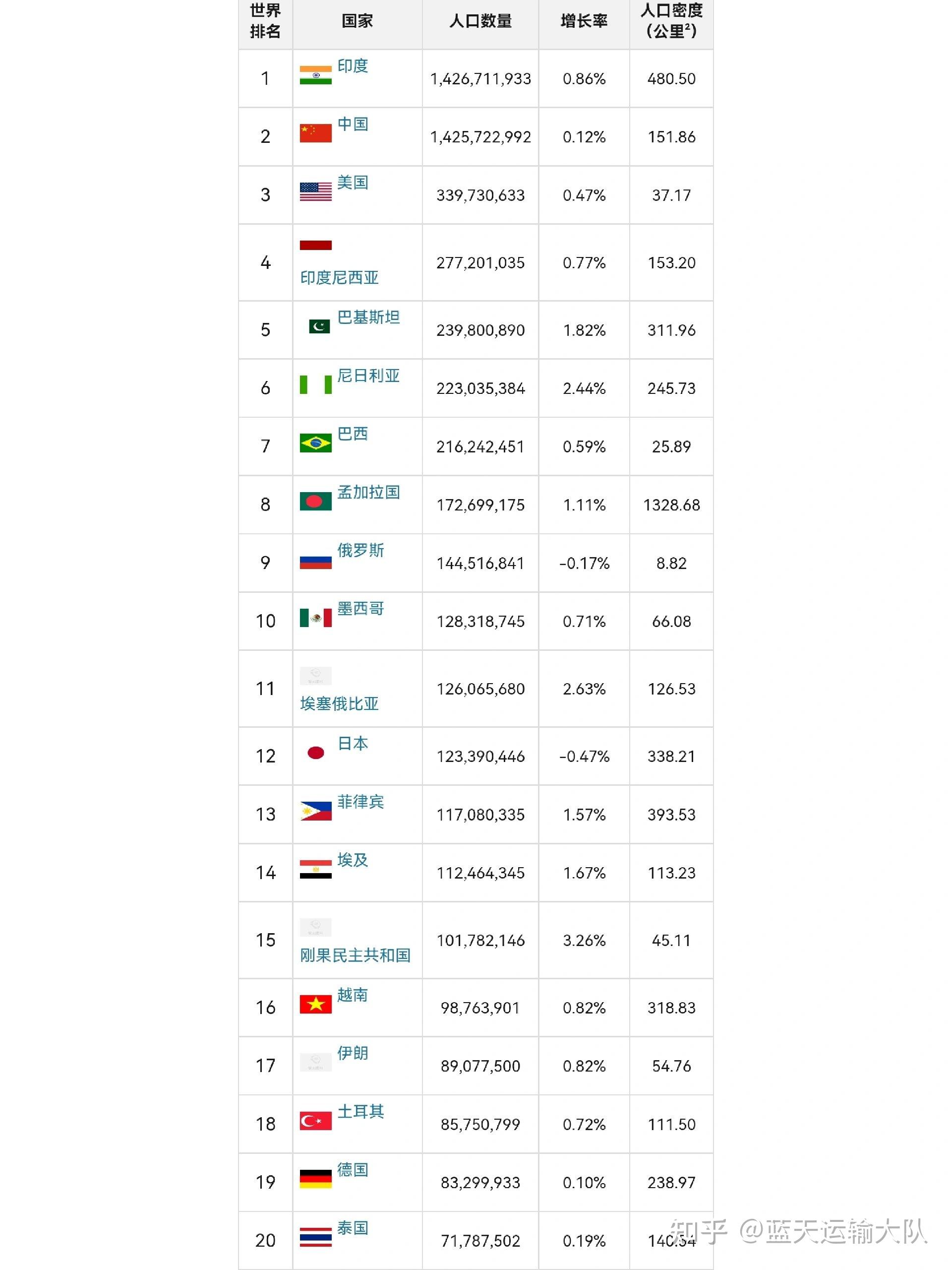Image resolution: width=952 pixels, height=1270 pixels.
Task: Click the Bangladesh flag icon
Action: [315, 501]
